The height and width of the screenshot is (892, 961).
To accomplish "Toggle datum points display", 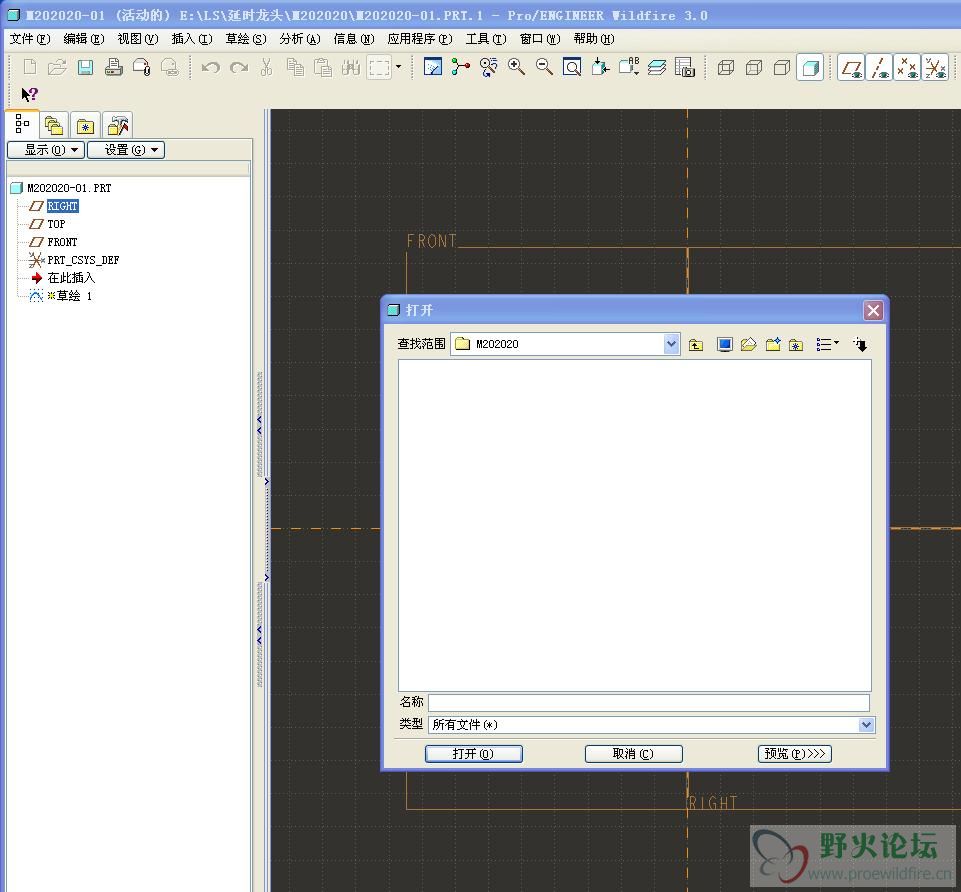I will click(x=907, y=67).
